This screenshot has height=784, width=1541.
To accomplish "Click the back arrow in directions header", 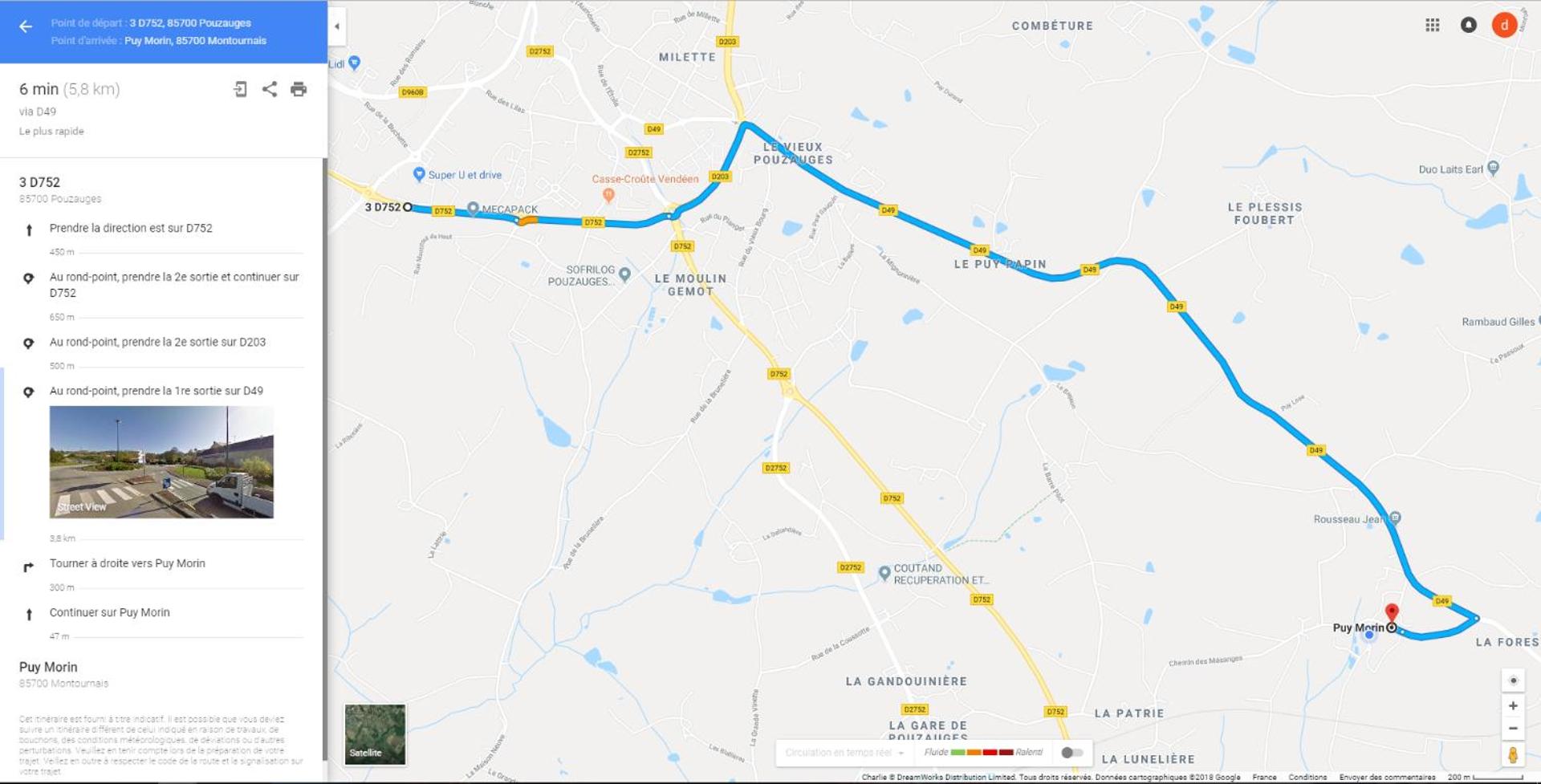I will (26, 26).
